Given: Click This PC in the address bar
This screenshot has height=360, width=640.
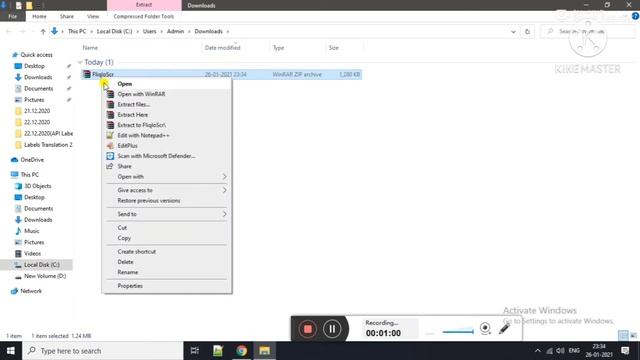Looking at the screenshot, I should pyautogui.click(x=77, y=31).
